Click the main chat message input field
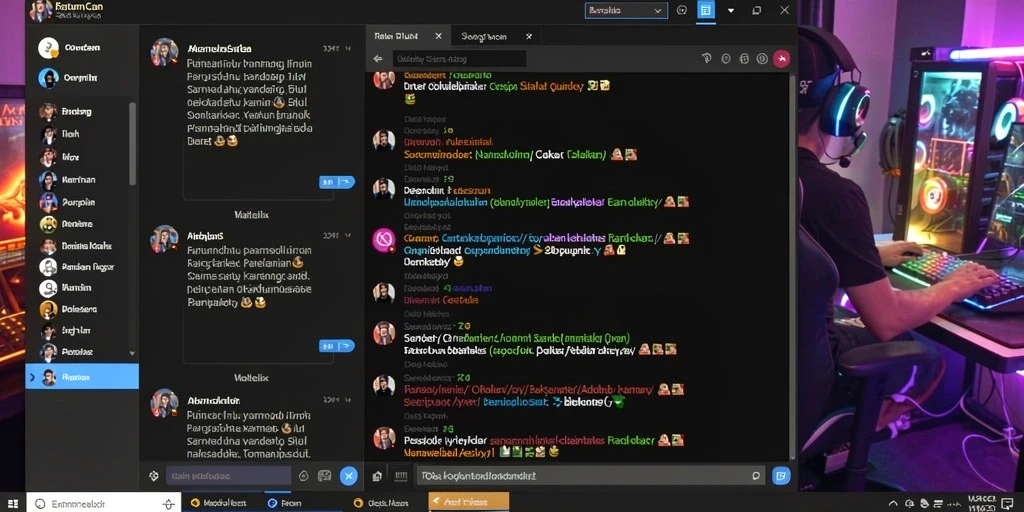 [590, 476]
